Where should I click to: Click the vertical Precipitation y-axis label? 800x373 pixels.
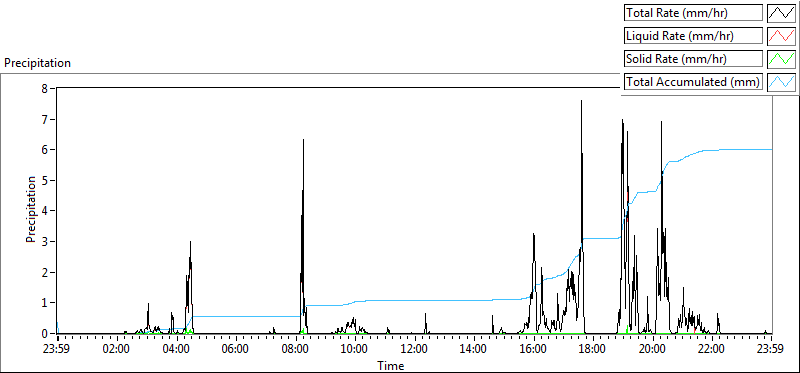click(32, 209)
